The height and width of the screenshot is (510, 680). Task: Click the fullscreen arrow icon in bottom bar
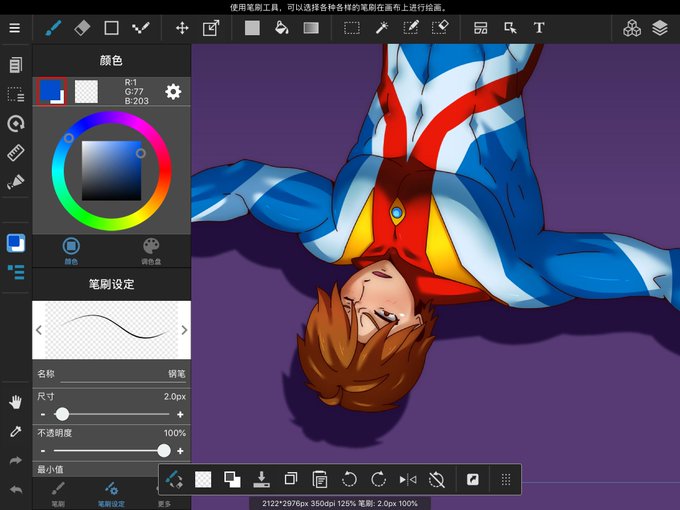click(x=472, y=479)
